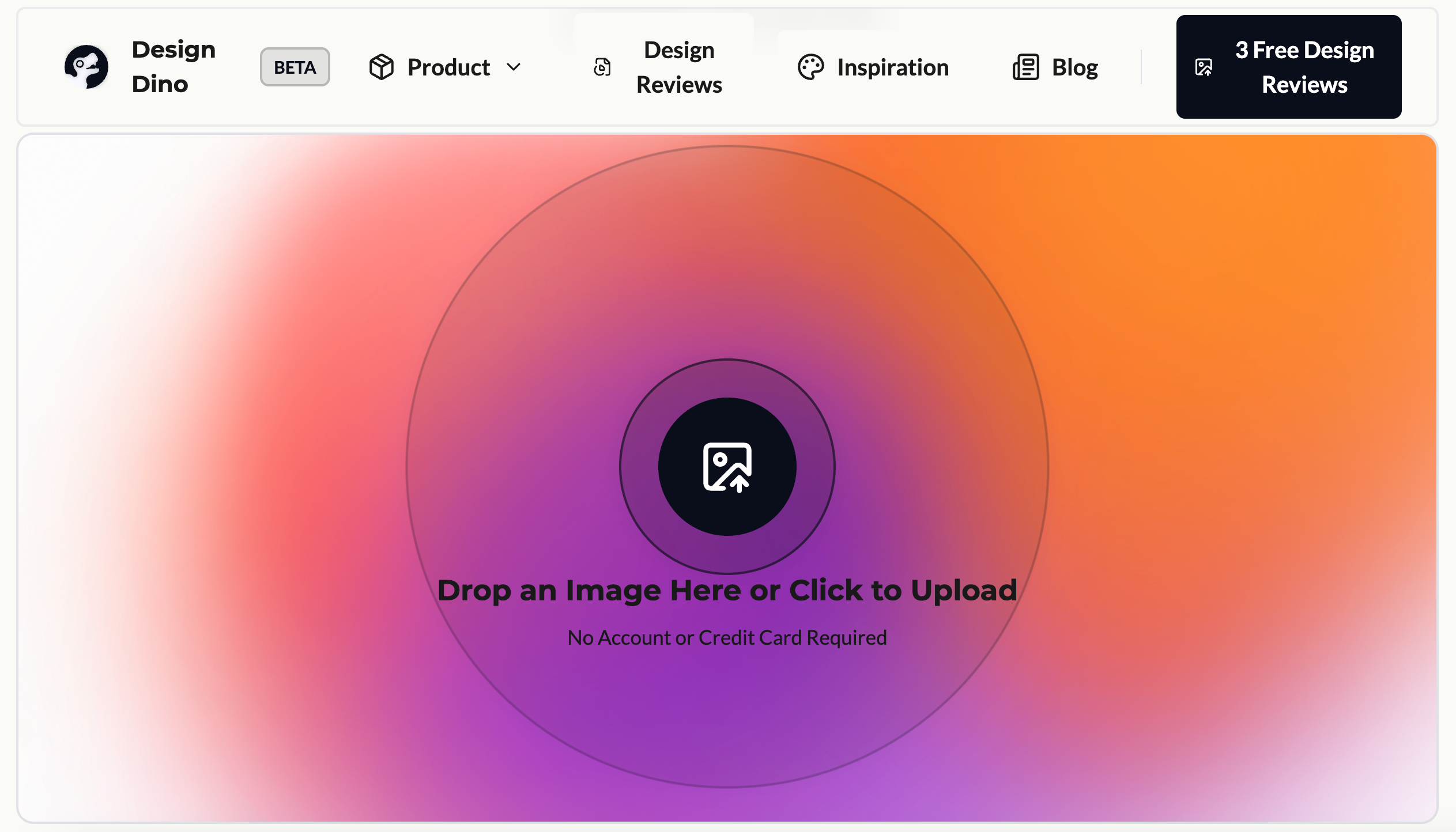1456x832 pixels.
Task: Click the Design Dino brand name
Action: click(x=173, y=67)
